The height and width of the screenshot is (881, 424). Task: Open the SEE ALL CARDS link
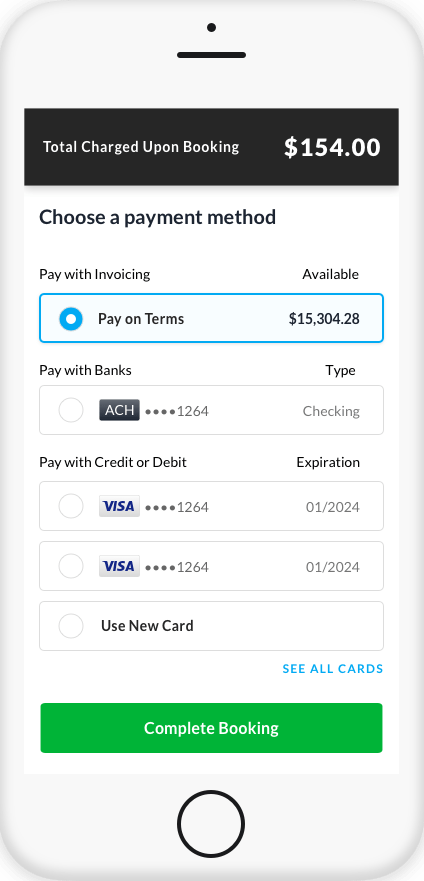[332, 669]
